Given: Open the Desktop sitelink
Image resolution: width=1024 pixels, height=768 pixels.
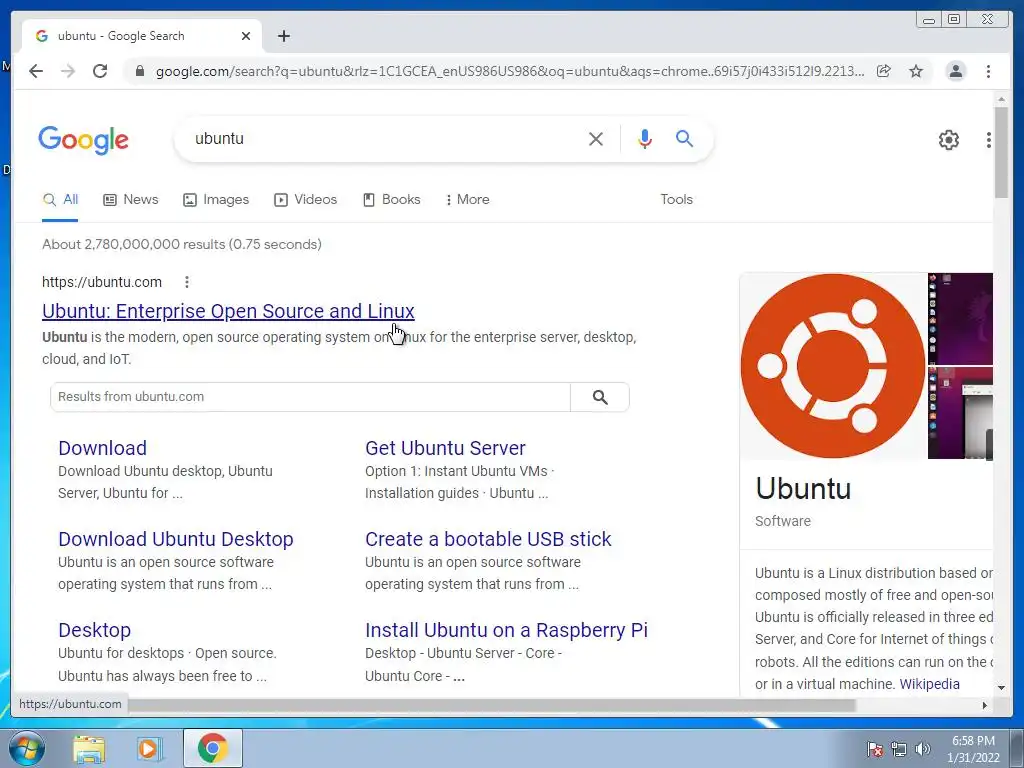Looking at the screenshot, I should point(95,630).
